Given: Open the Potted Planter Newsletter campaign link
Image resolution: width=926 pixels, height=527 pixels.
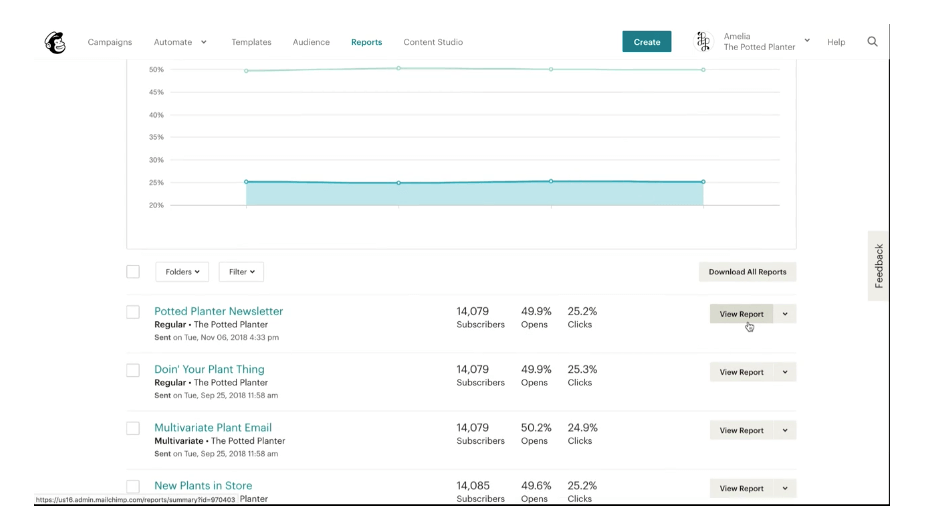Looking at the screenshot, I should point(219,311).
